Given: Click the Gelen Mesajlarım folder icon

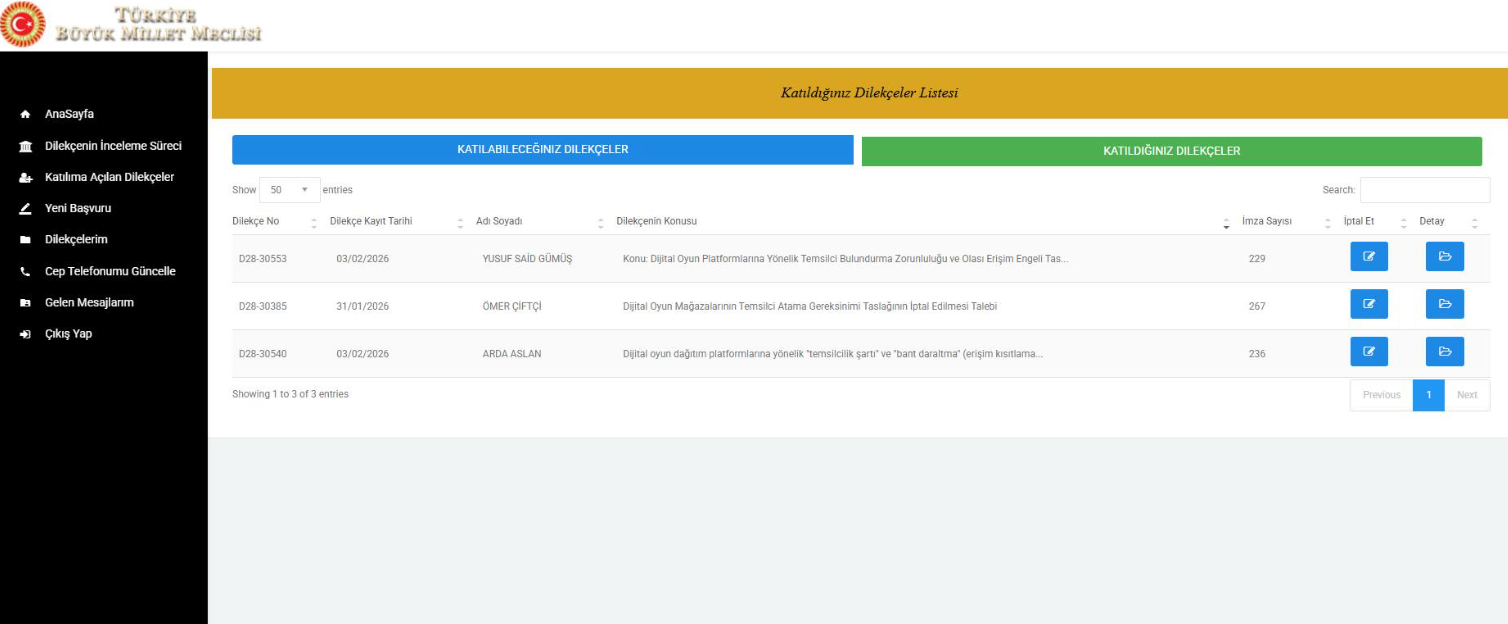Looking at the screenshot, I should click(x=25, y=303).
